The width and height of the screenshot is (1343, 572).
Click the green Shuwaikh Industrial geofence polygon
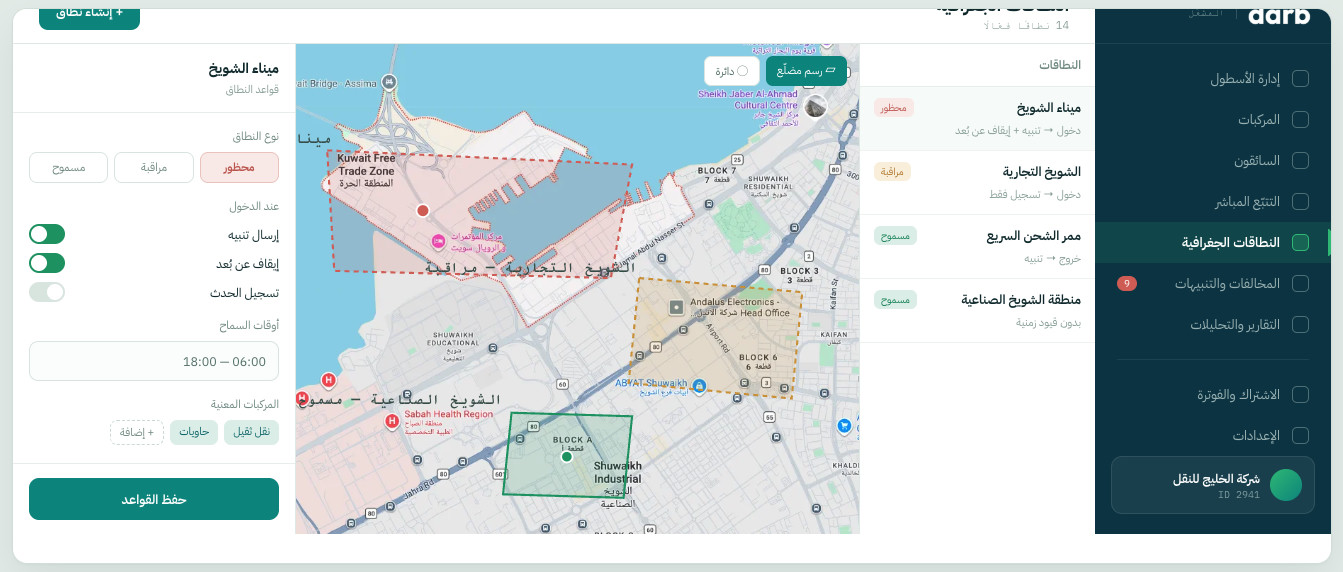(569, 453)
